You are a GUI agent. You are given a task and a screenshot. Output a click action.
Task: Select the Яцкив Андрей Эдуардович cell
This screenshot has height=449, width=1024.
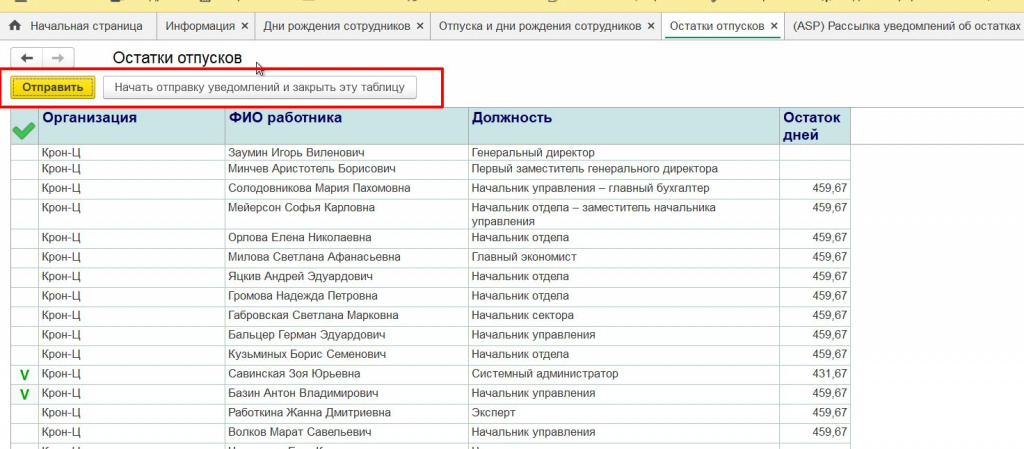coord(347,277)
